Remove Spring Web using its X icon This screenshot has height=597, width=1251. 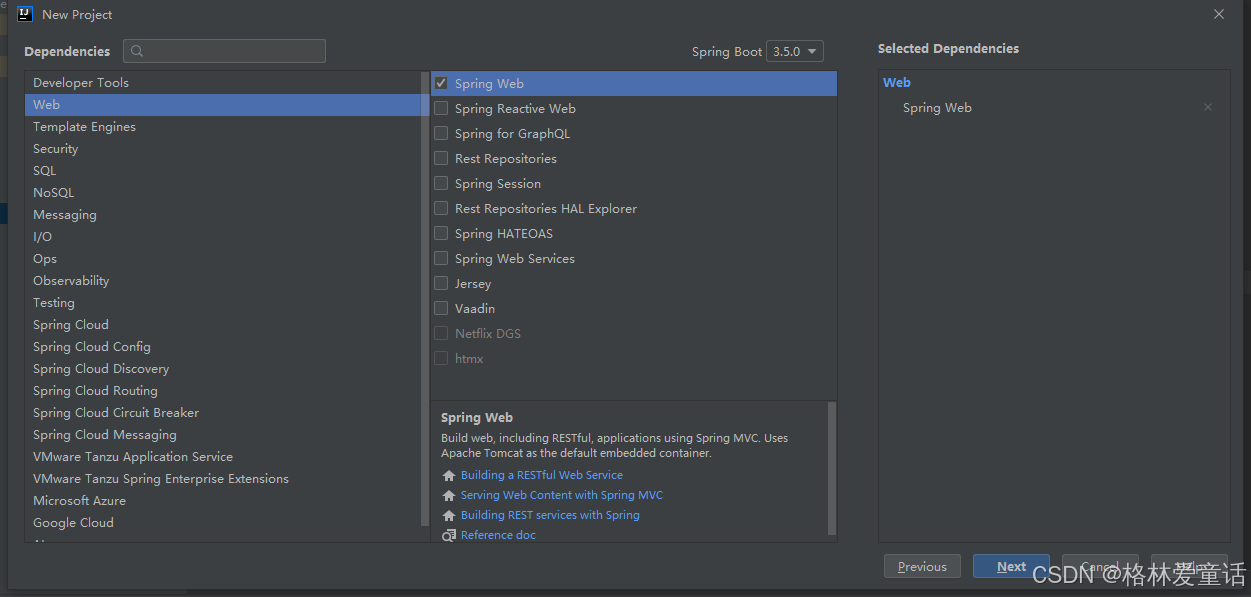click(x=1207, y=107)
